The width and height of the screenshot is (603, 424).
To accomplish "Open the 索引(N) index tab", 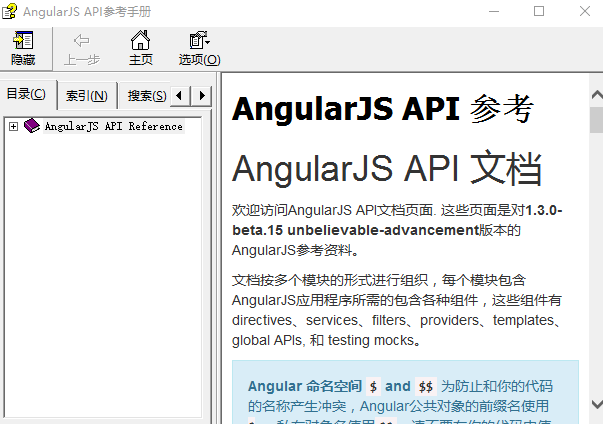I will [x=87, y=96].
